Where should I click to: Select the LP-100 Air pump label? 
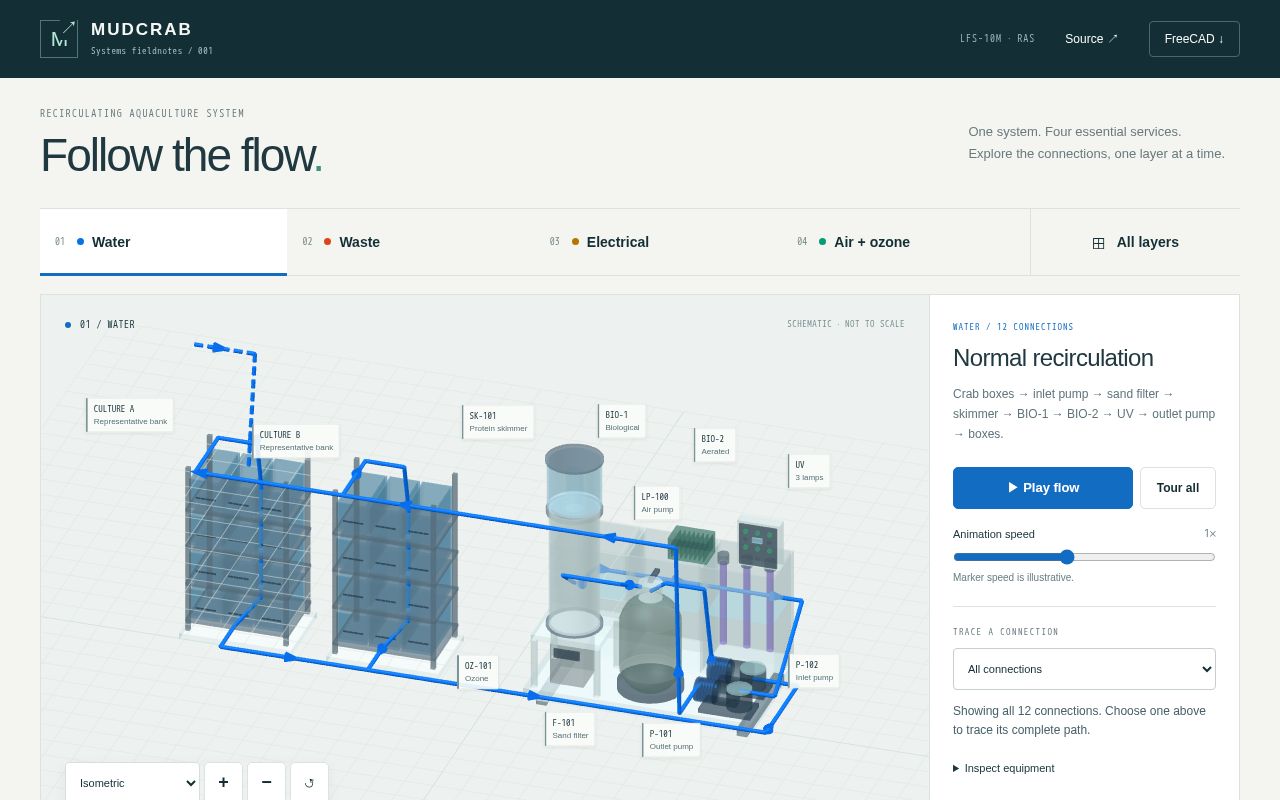click(657, 503)
